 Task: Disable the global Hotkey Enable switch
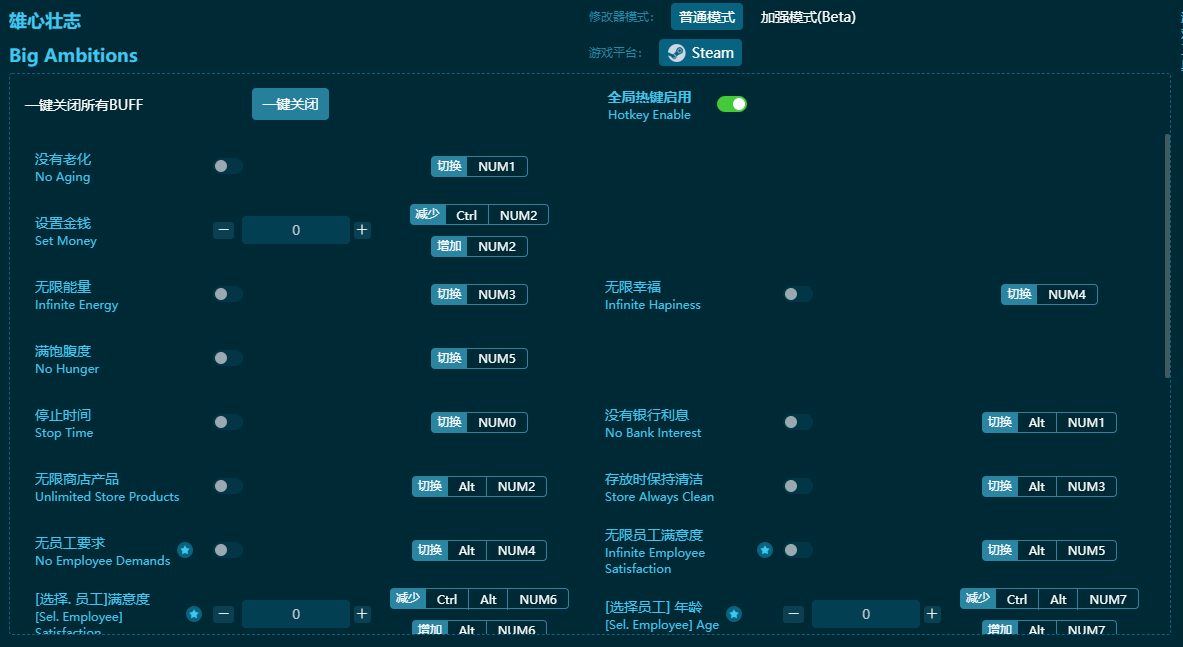(x=732, y=104)
